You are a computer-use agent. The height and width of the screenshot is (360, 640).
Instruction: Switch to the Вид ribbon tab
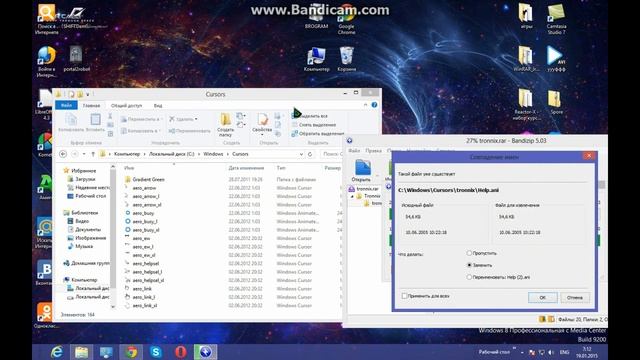pos(158,105)
